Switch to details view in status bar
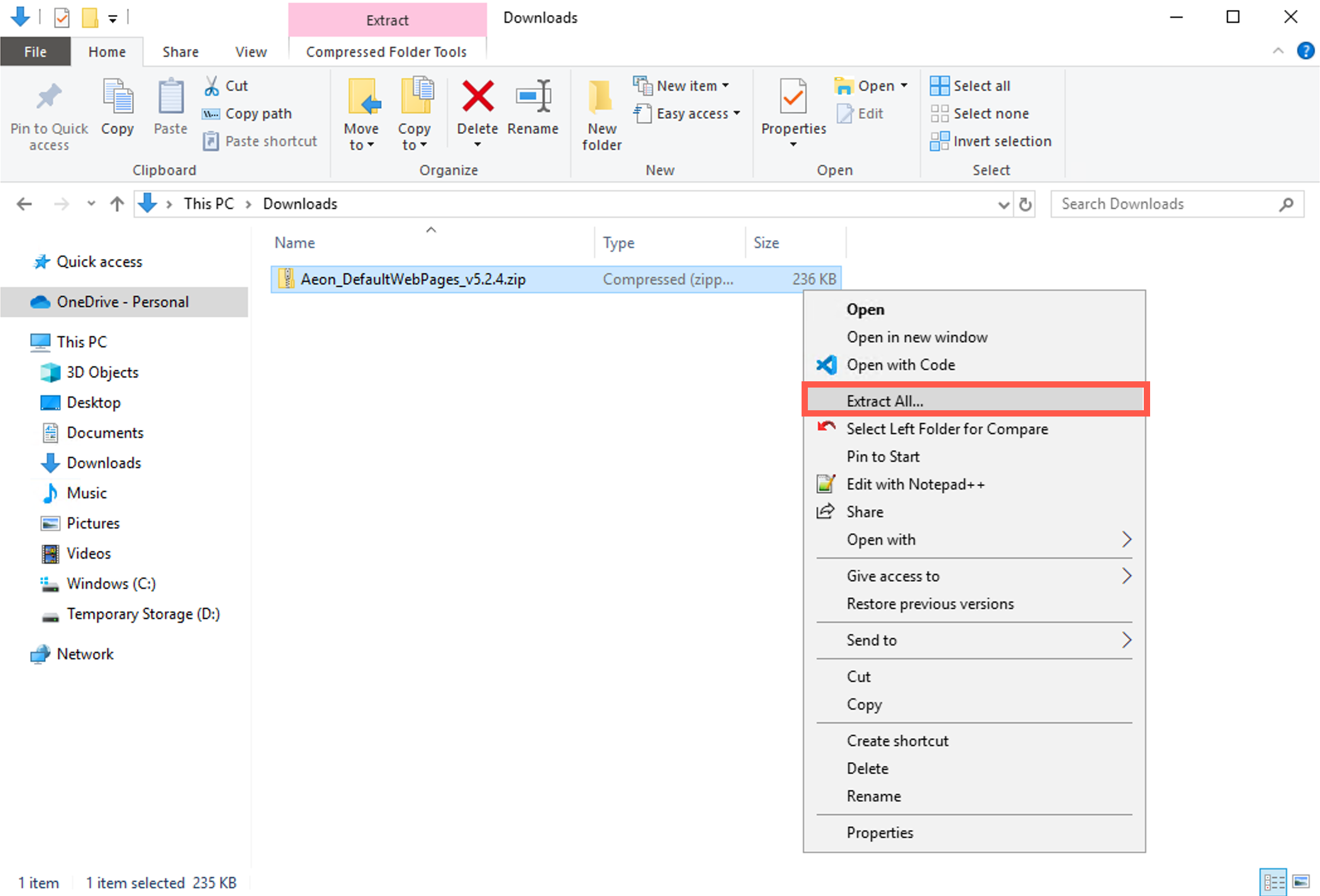The image size is (1320, 896). (1272, 881)
